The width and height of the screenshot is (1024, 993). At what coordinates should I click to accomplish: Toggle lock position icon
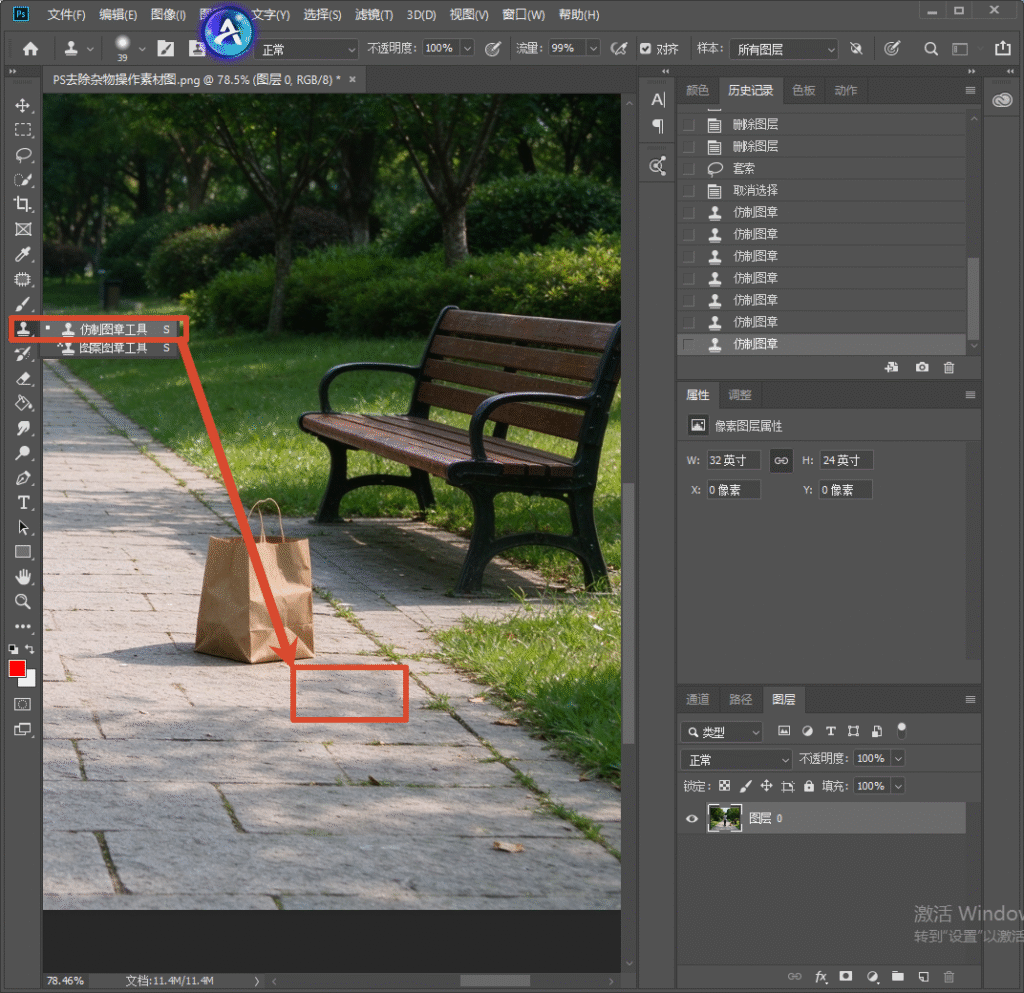(766, 786)
